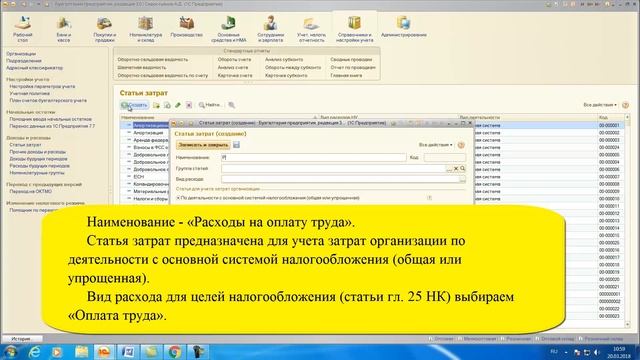Screen dimensions: 640x360
Task: Click the Создать button in Статьи затрат
Action: (134, 105)
